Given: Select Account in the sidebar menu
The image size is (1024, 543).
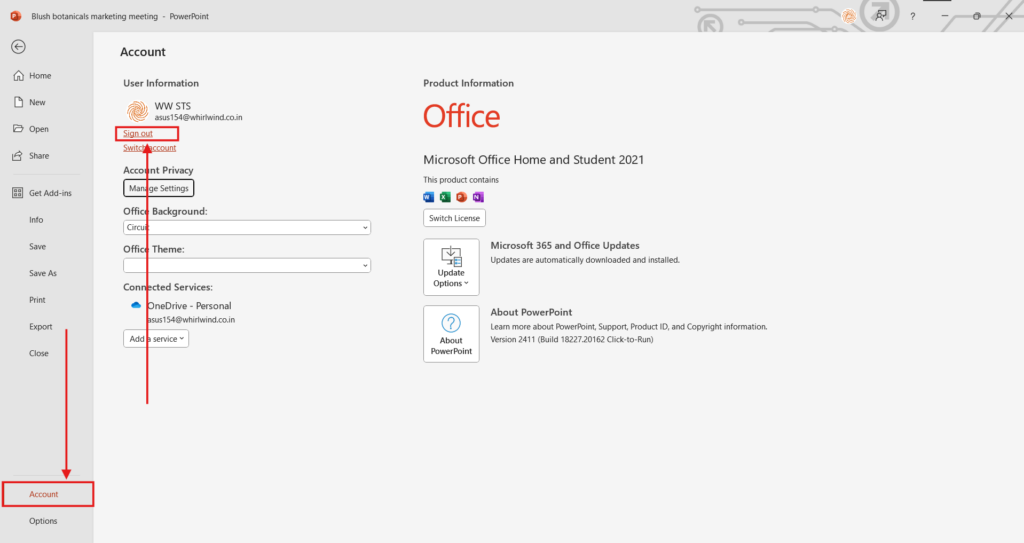Looking at the screenshot, I should (x=44, y=494).
